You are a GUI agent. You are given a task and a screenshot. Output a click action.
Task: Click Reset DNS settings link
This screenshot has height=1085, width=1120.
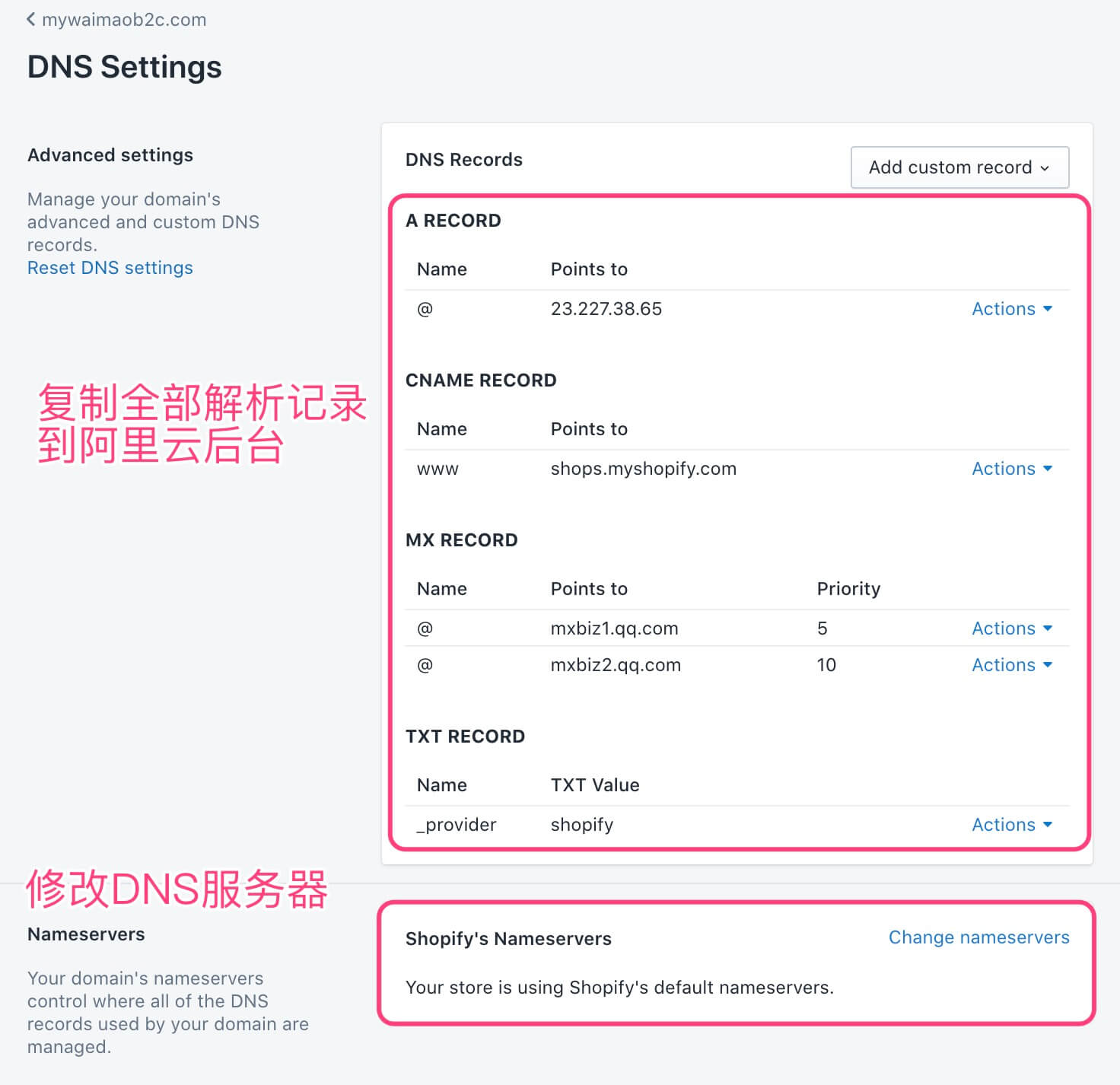(x=110, y=268)
